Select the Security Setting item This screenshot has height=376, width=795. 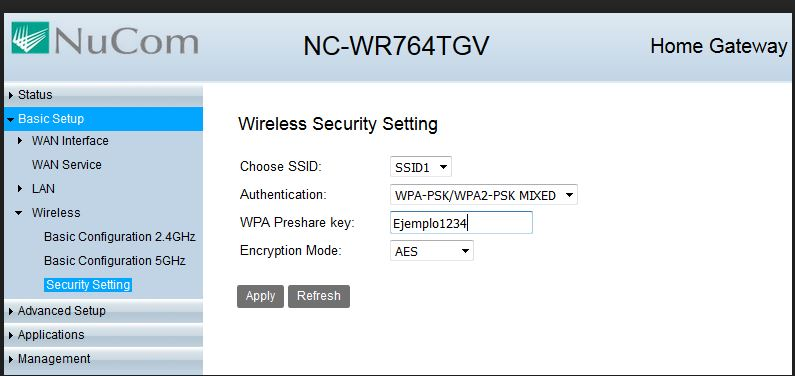coord(88,285)
